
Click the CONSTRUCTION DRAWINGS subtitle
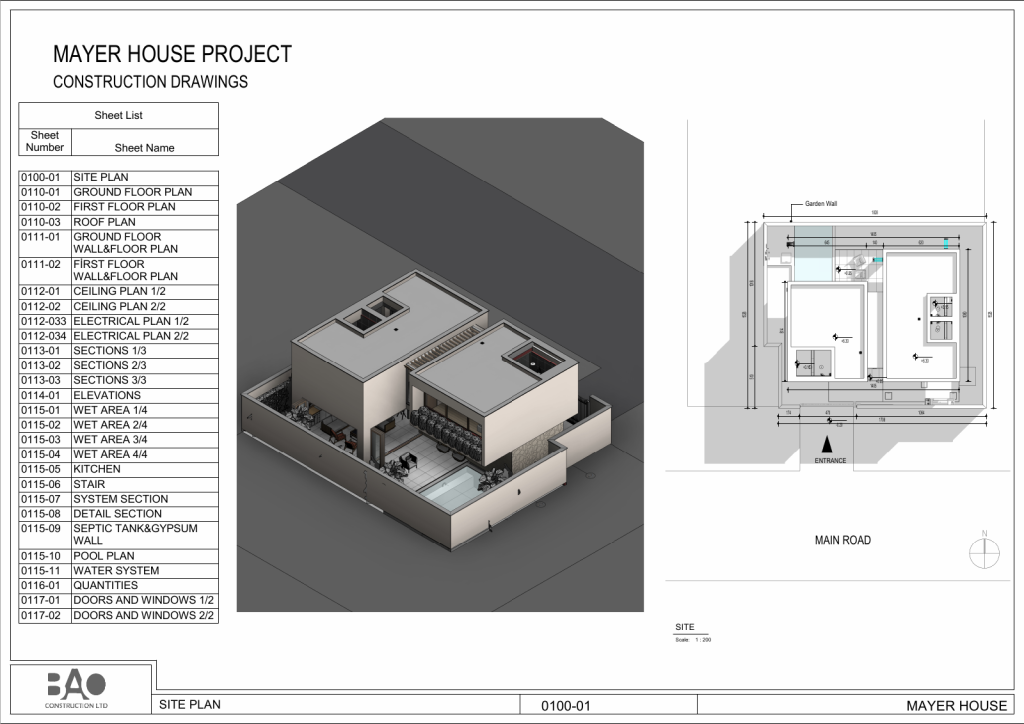click(x=150, y=82)
